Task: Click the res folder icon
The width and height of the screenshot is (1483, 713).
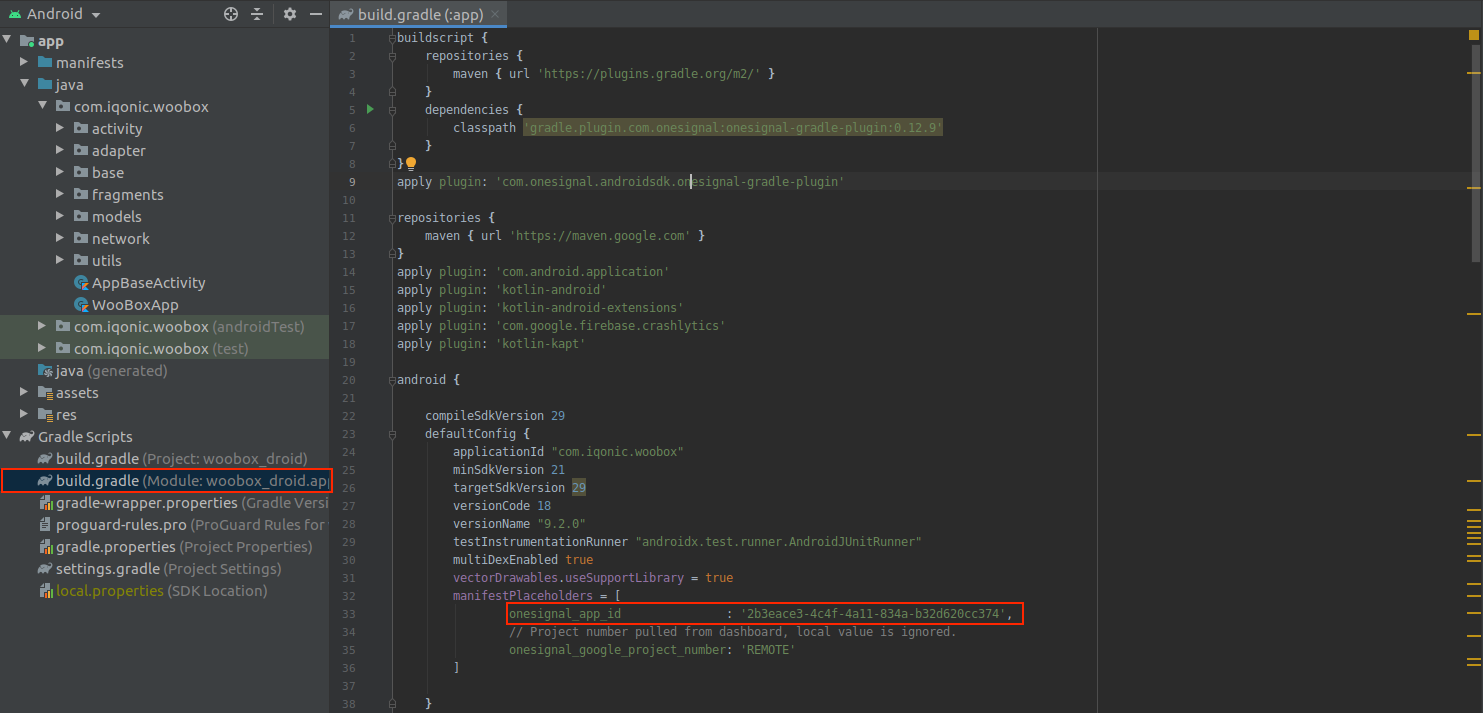Action: (x=45, y=414)
